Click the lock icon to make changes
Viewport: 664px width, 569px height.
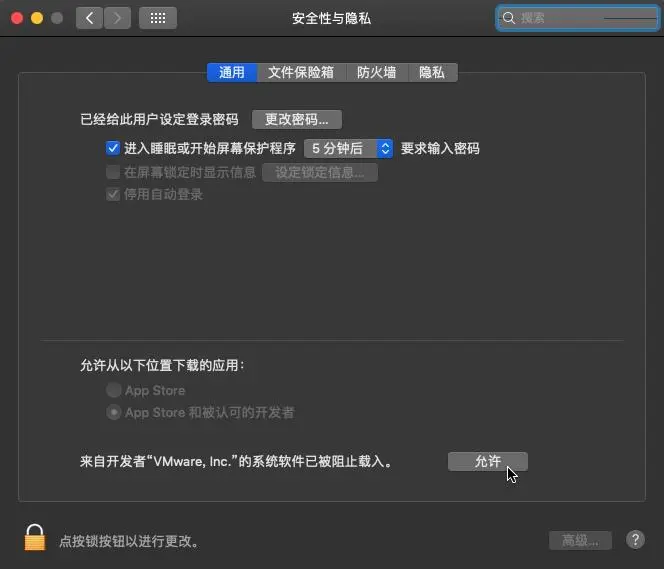(x=35, y=538)
